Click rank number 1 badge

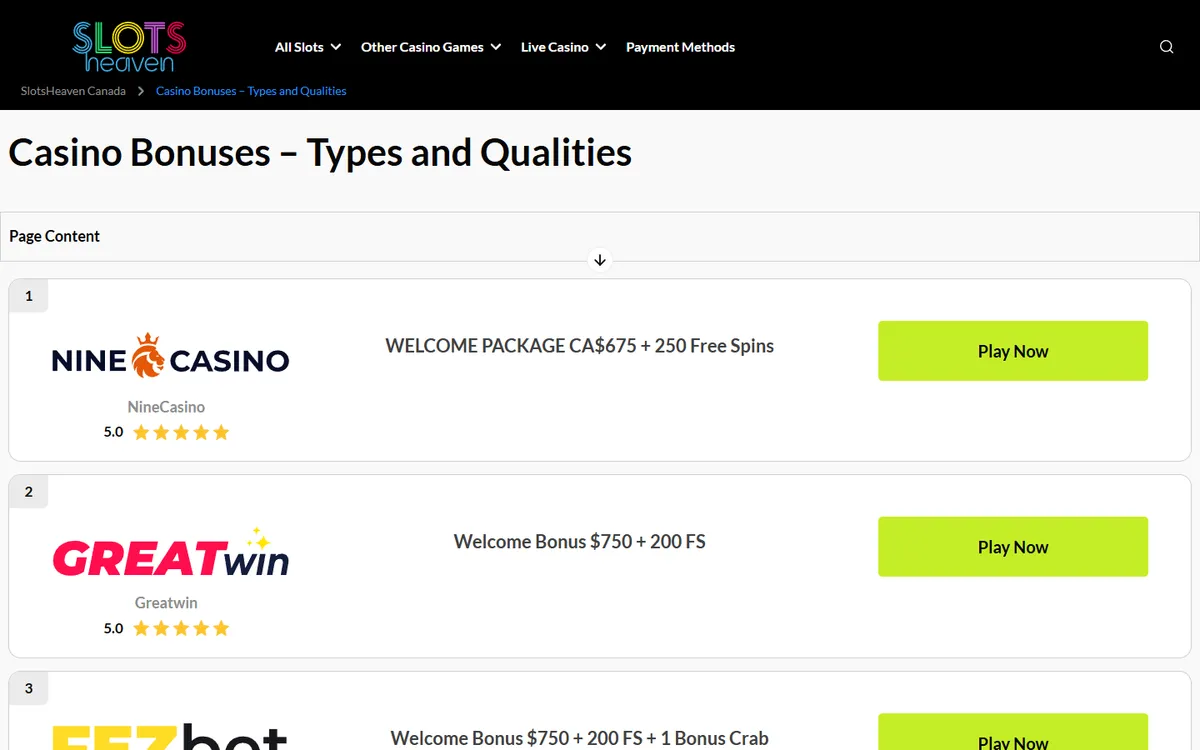pyautogui.click(x=29, y=296)
